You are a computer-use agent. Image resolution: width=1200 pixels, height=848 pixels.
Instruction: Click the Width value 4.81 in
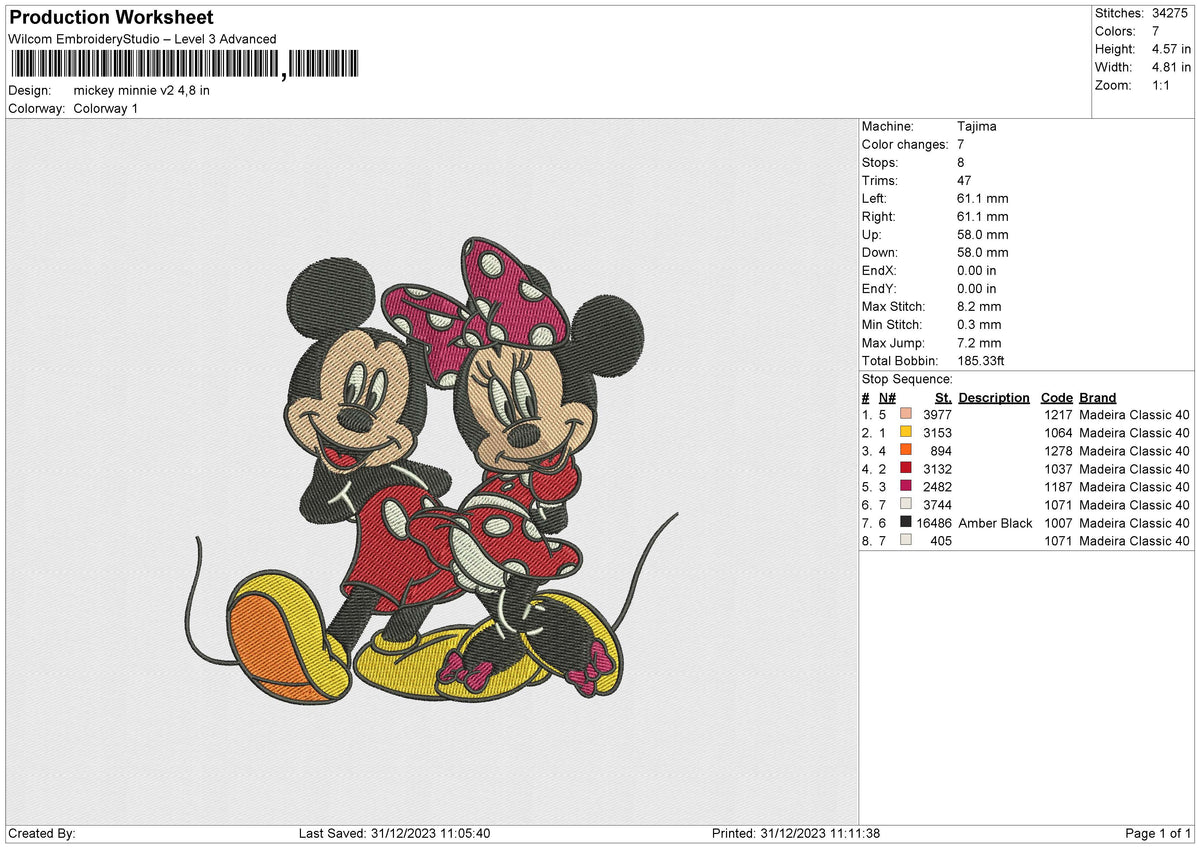(x=1171, y=67)
